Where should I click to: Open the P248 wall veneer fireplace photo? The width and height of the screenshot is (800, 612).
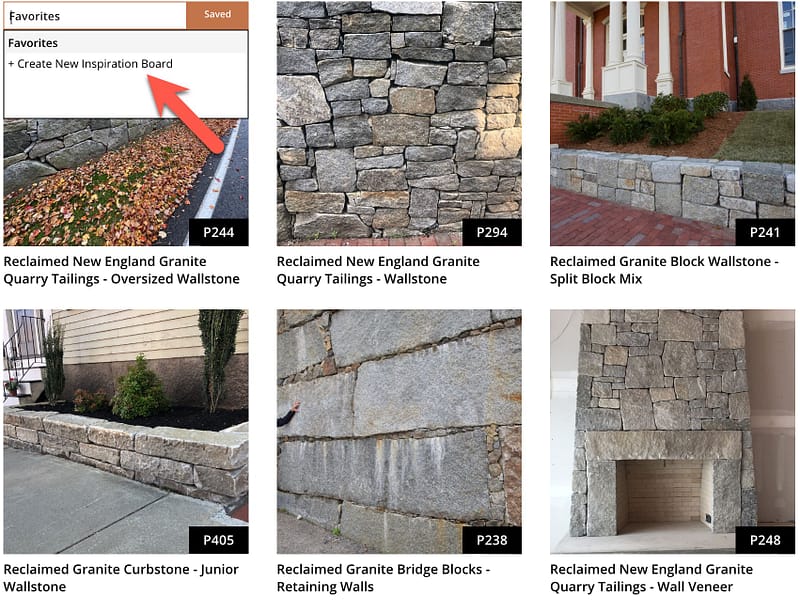pos(672,431)
